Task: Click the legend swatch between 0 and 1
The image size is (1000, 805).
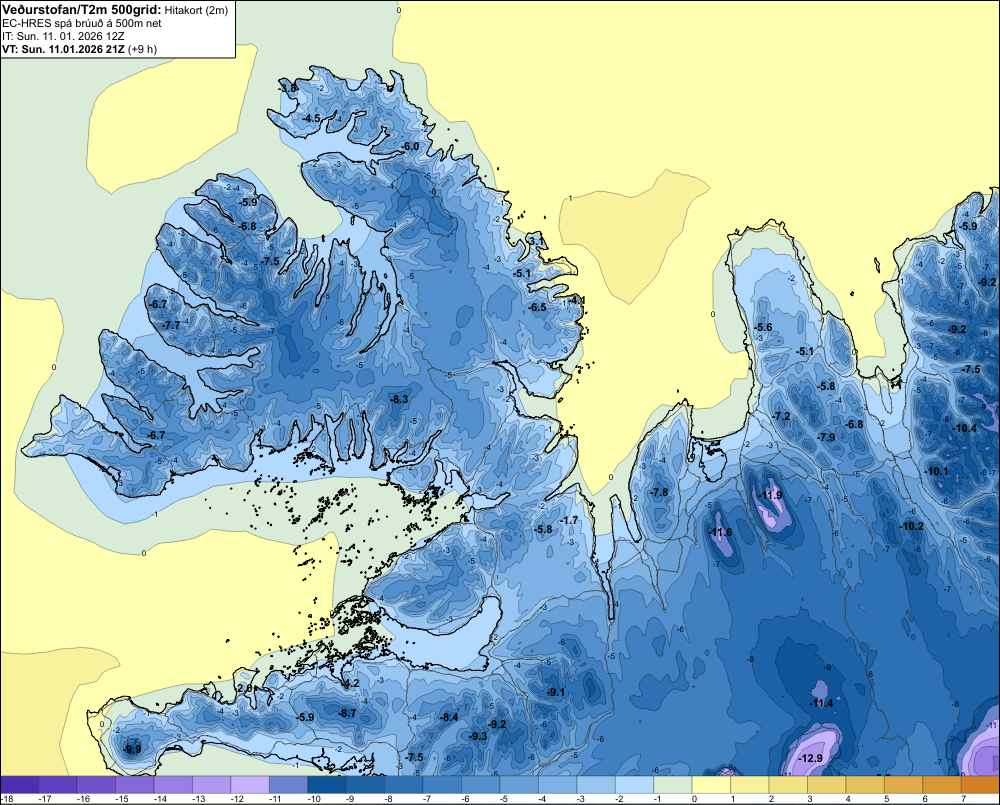Action: click(x=711, y=784)
